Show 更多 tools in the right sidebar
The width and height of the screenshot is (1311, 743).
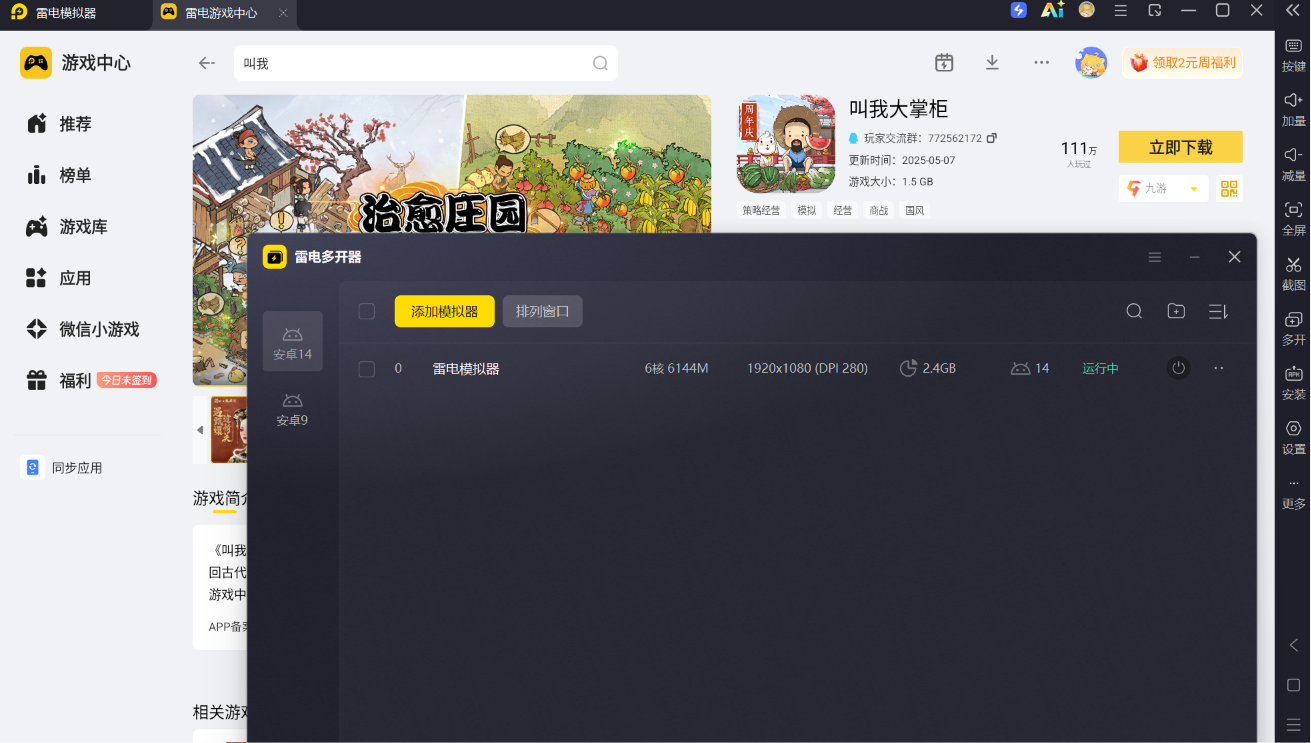coord(1294,493)
